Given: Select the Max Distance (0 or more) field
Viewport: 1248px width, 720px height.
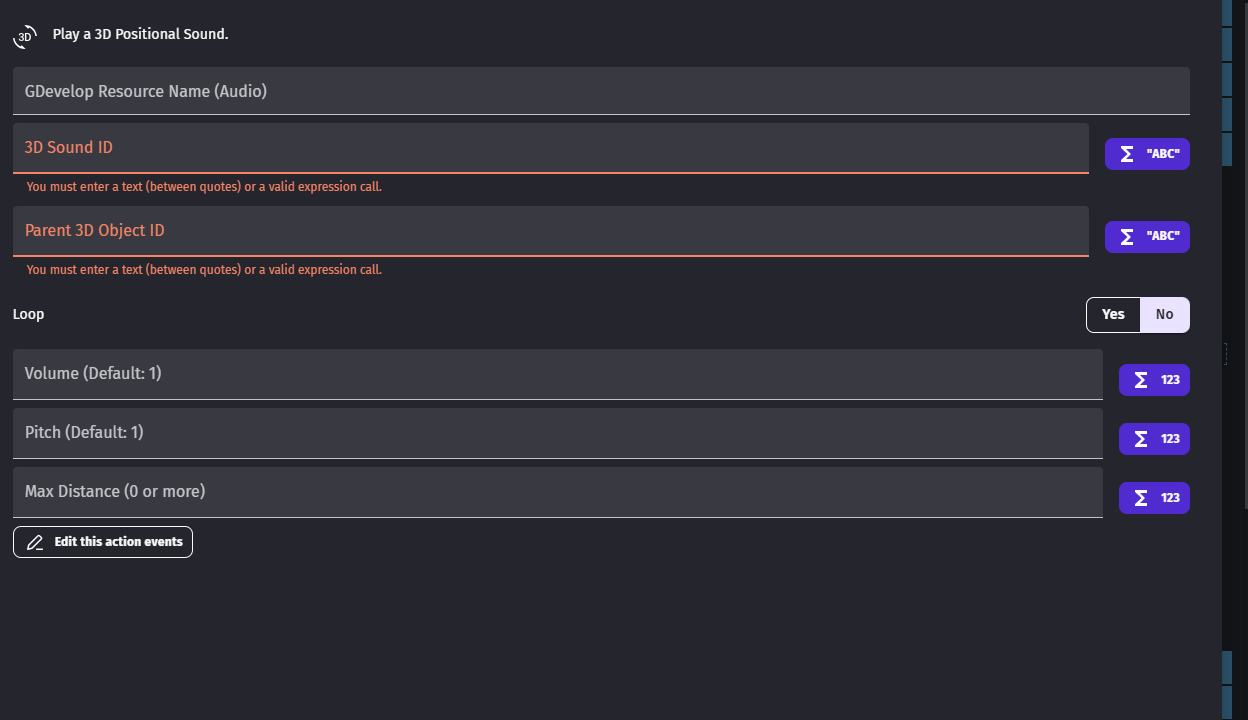Looking at the screenshot, I should [557, 492].
